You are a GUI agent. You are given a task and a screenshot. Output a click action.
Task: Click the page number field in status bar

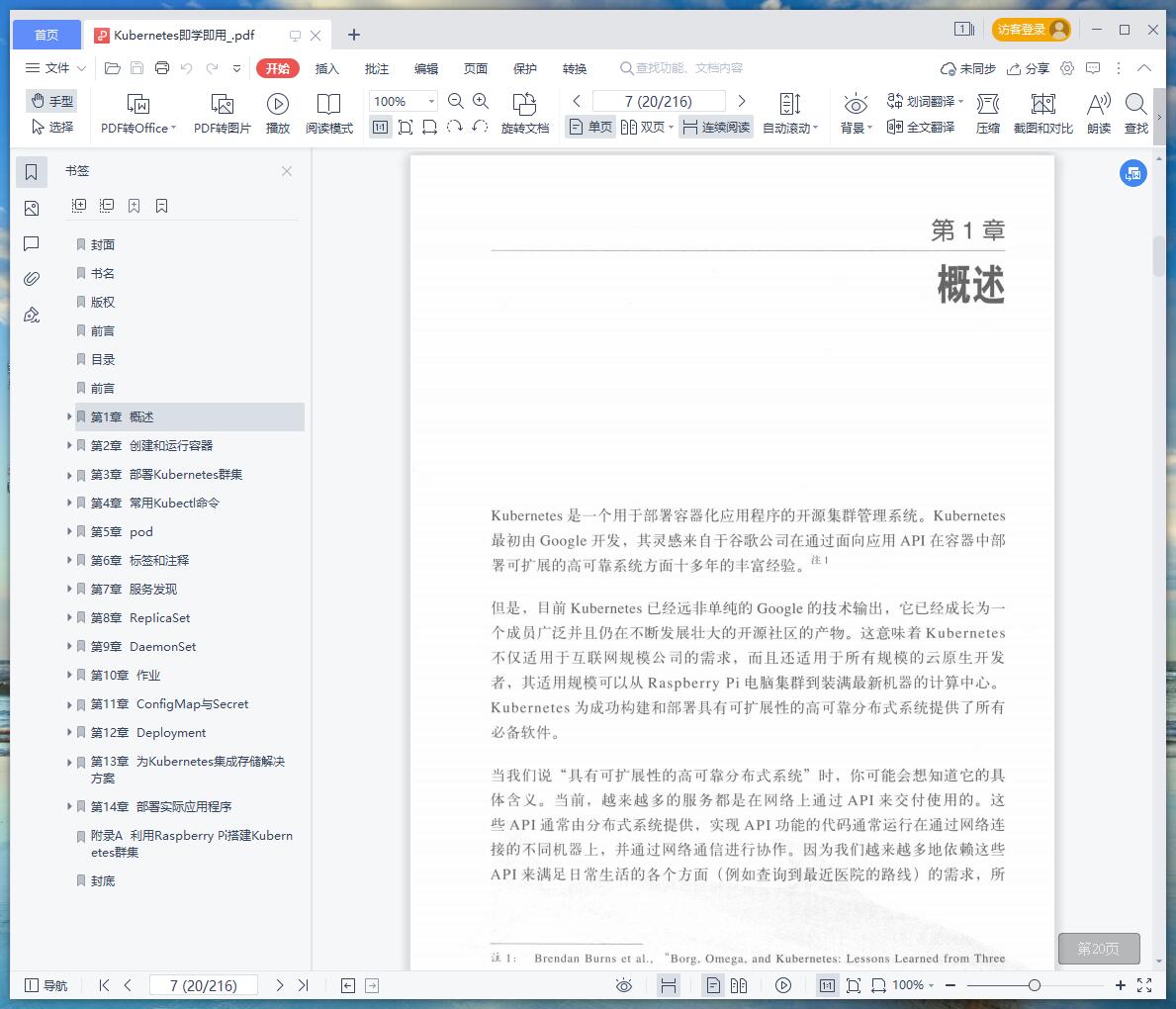click(203, 985)
